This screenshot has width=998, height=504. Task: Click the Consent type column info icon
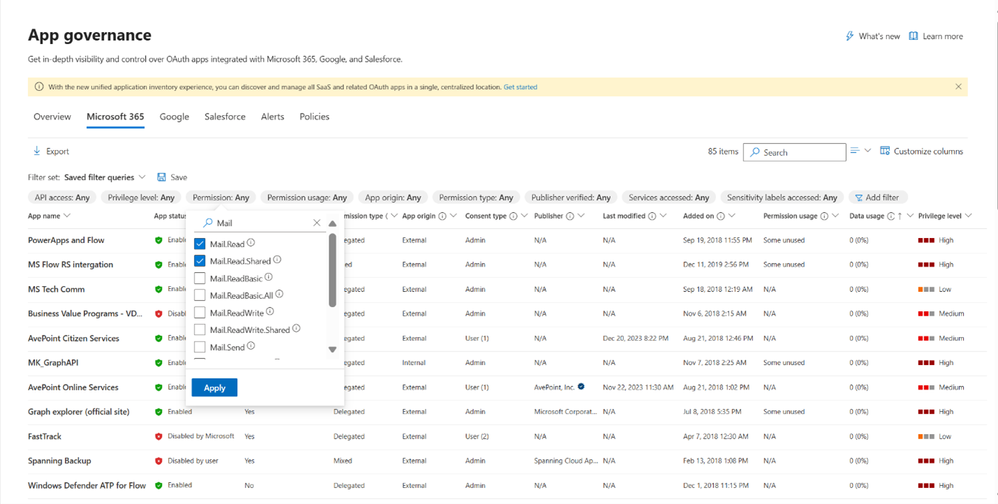click(x=513, y=216)
